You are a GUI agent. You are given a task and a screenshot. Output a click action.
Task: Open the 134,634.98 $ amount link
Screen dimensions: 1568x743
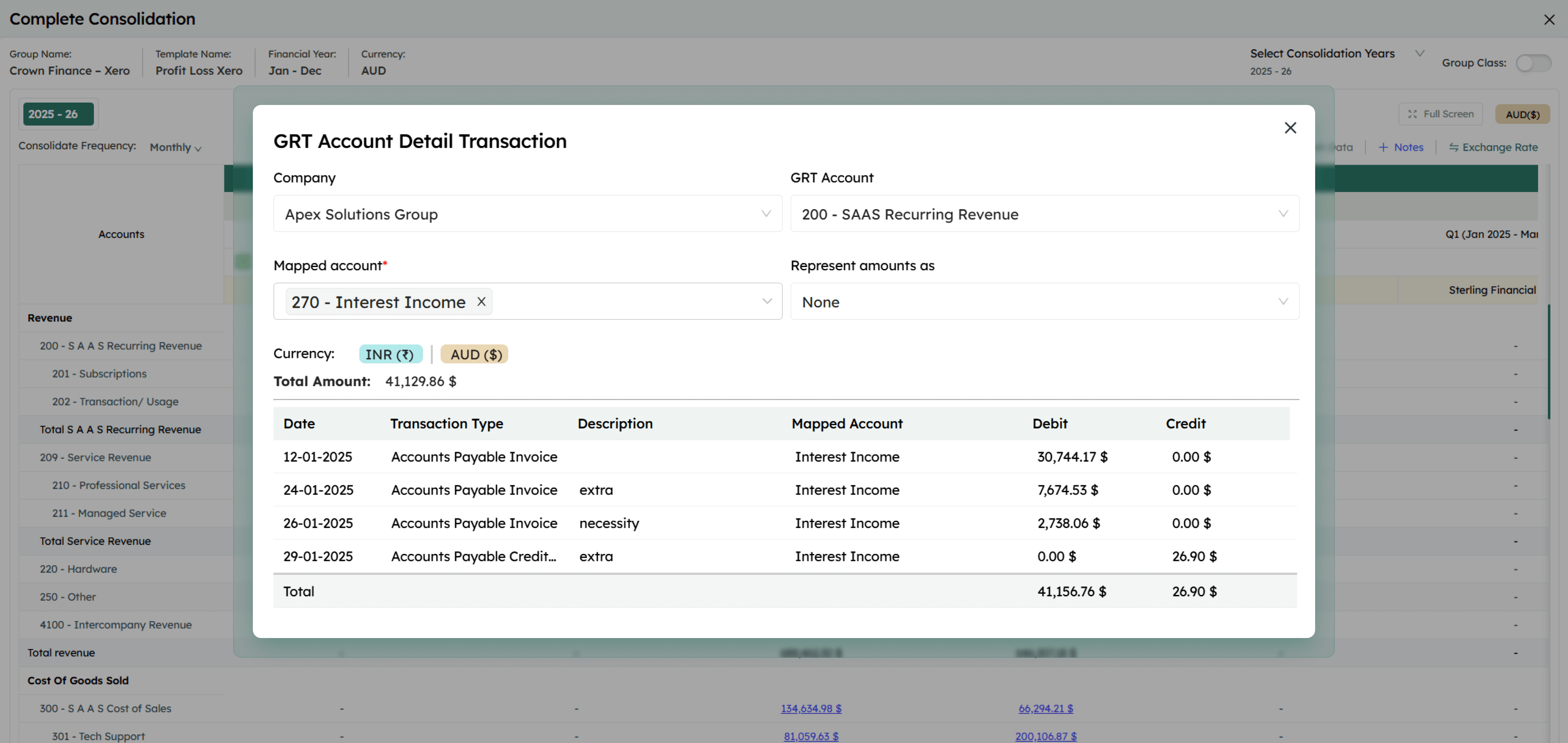pos(811,709)
